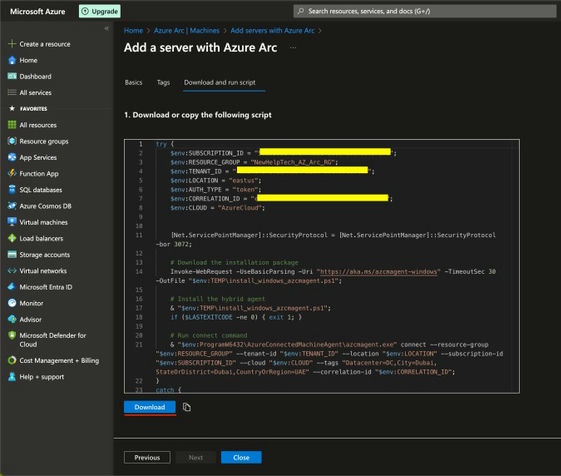Open Function App service
This screenshot has height=476, width=561.
tap(33, 174)
